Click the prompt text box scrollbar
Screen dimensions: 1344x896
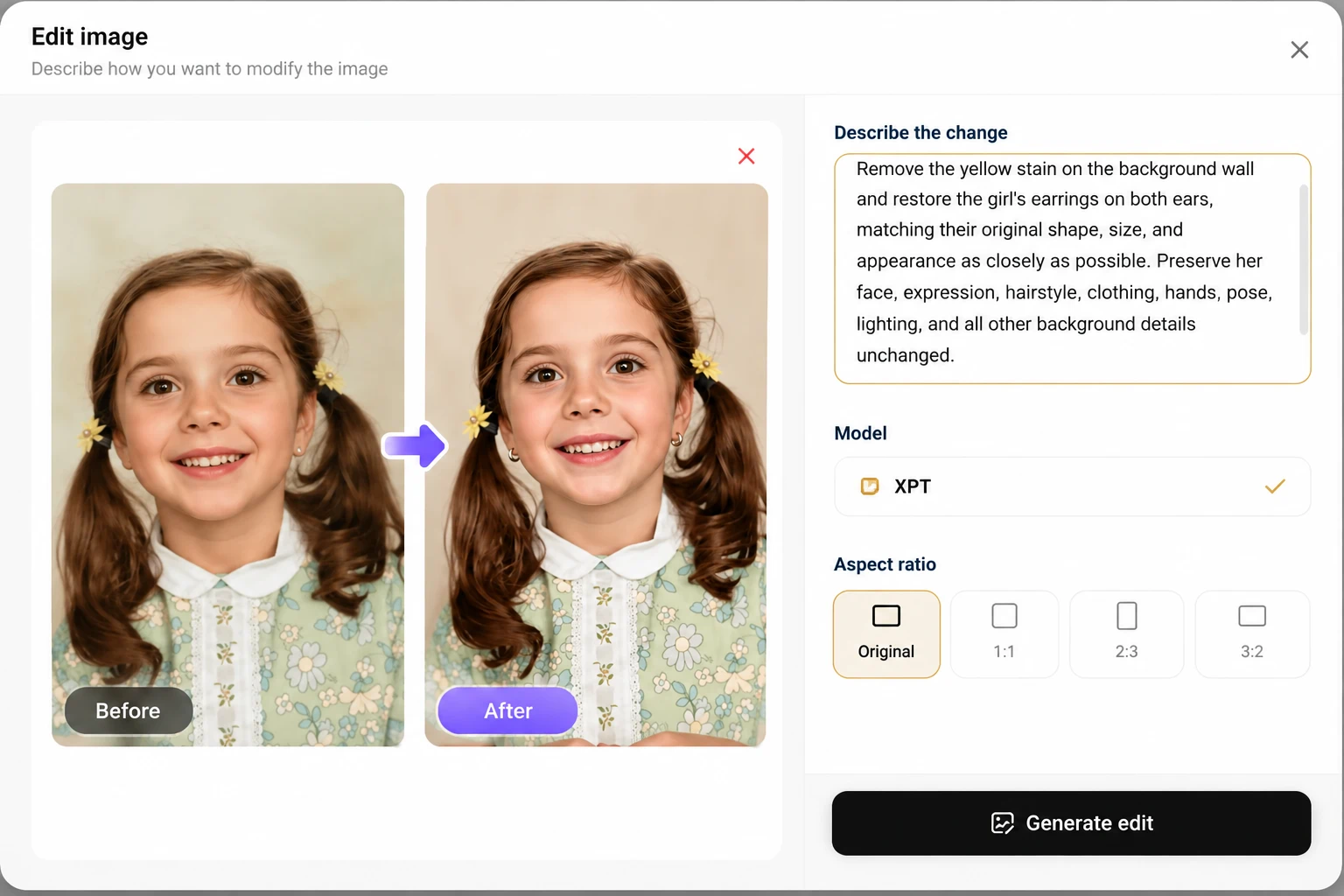click(x=1304, y=260)
